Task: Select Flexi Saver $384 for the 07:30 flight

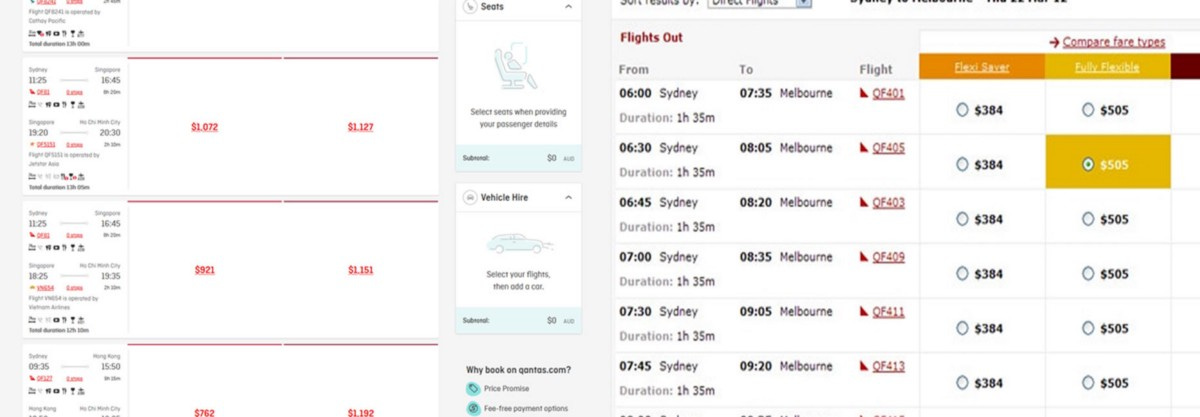Action: [963, 328]
